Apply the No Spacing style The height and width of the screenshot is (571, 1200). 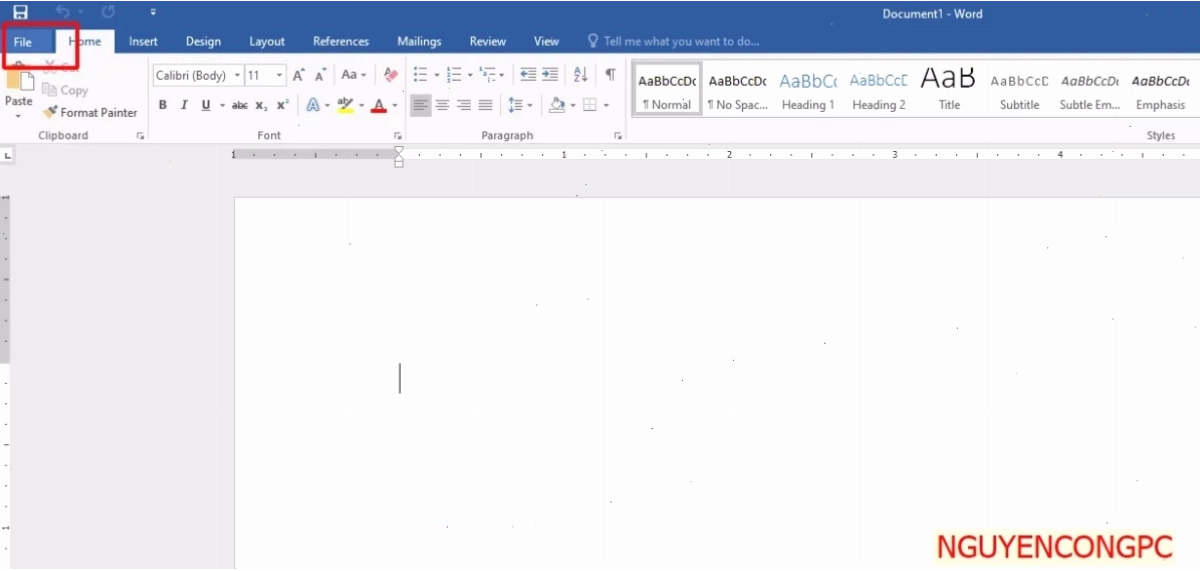coord(737,90)
